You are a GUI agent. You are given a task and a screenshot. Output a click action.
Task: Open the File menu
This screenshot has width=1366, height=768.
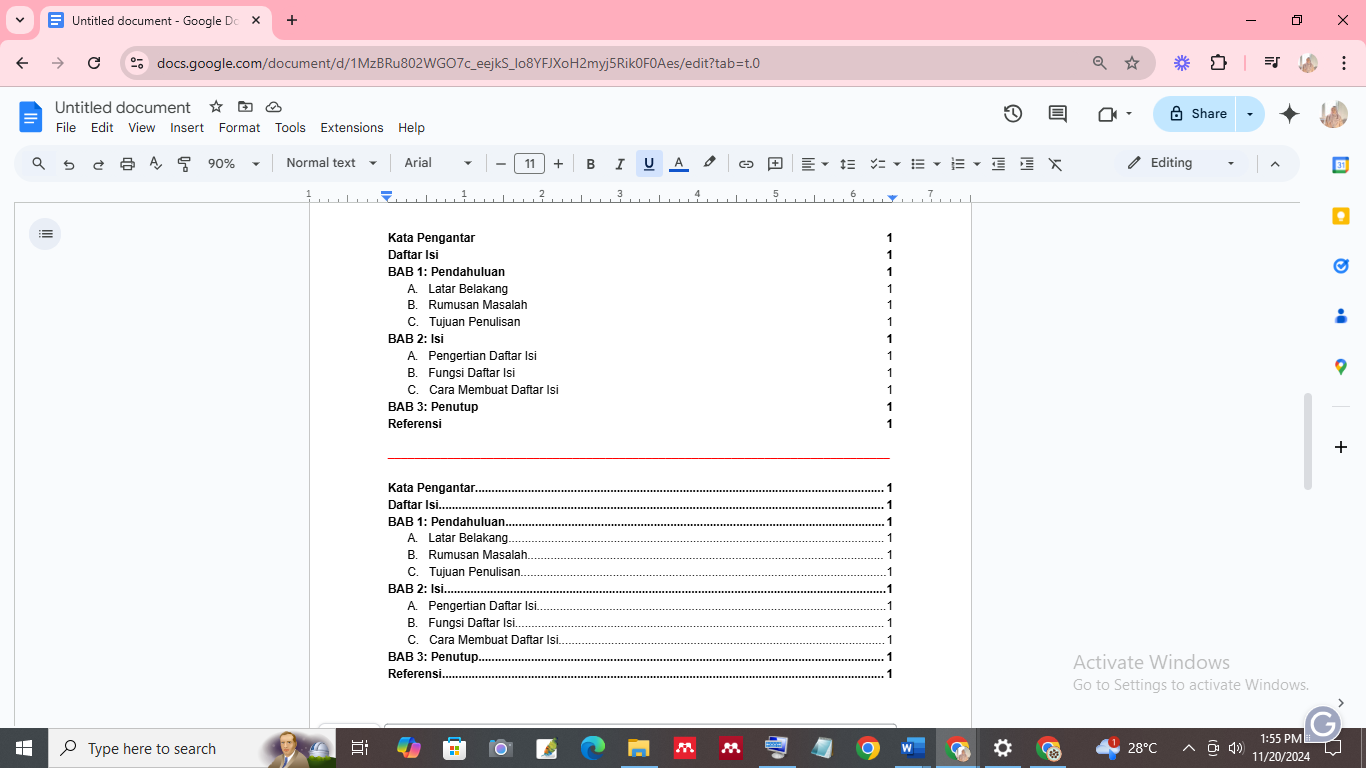pyautogui.click(x=66, y=128)
